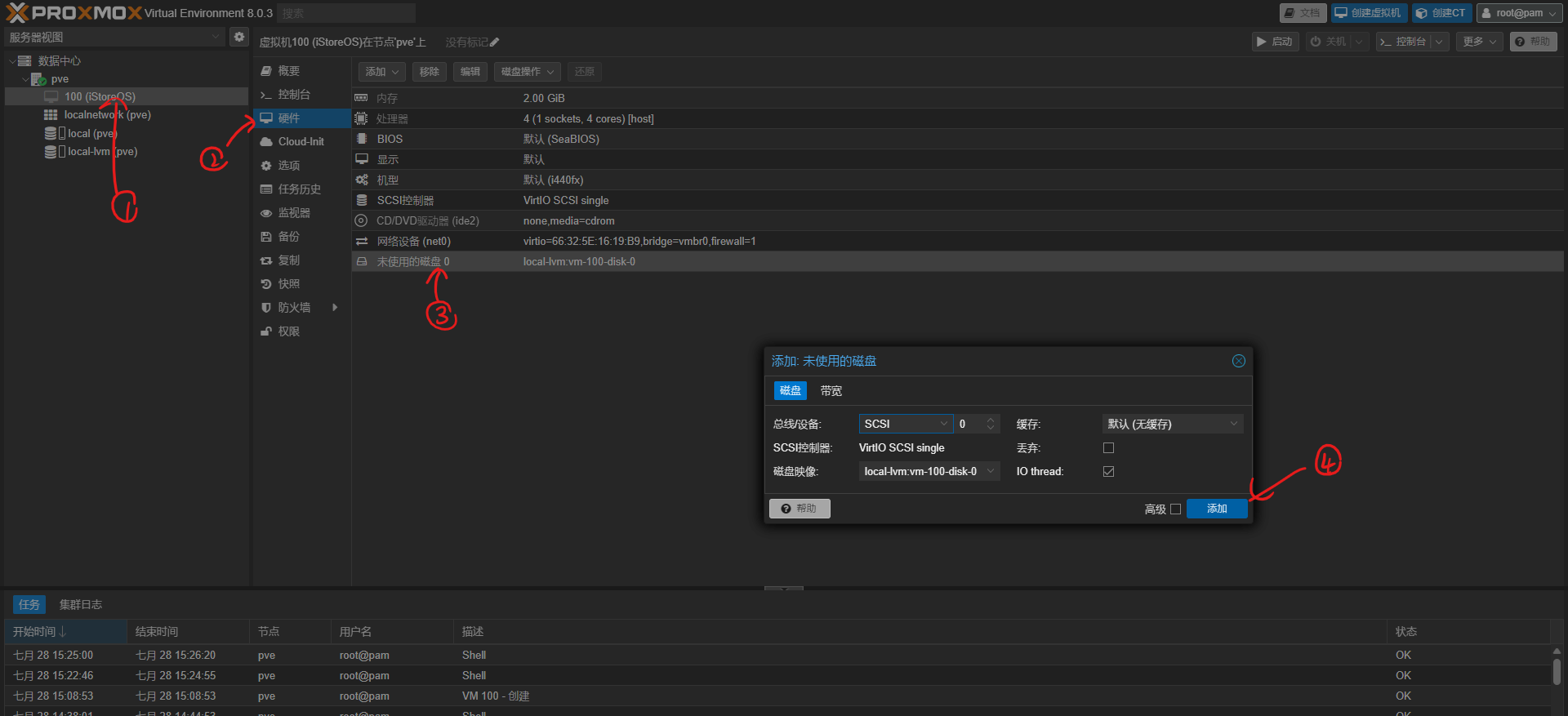This screenshot has height=716, width=1568.
Task: Toggle the Discard (丢弃) checkbox
Action: 1108,447
